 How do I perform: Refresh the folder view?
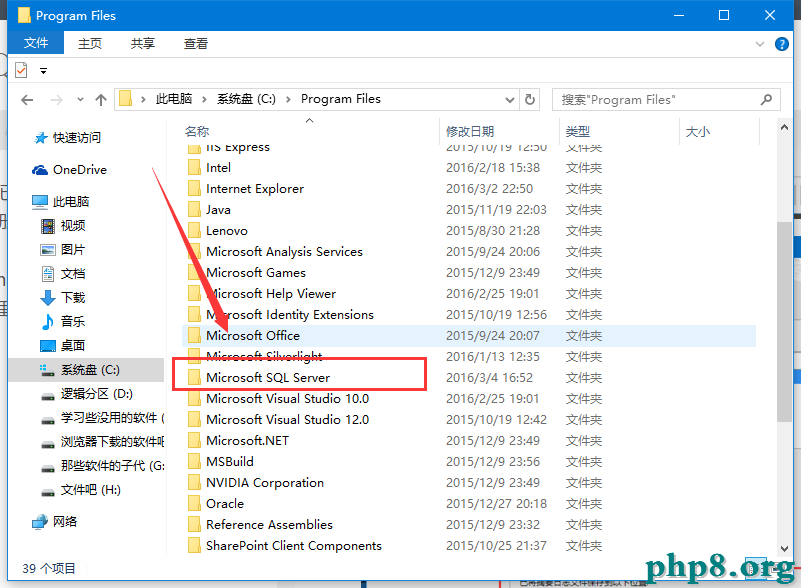(x=530, y=100)
